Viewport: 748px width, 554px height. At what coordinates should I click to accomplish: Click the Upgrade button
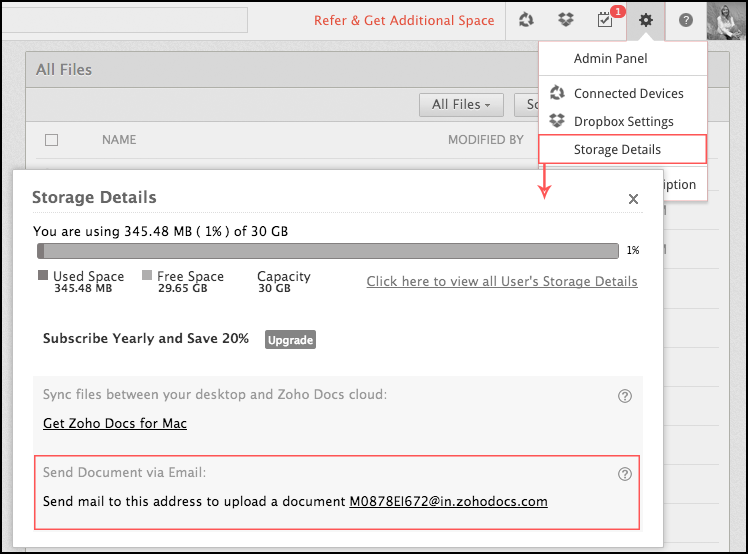(290, 340)
